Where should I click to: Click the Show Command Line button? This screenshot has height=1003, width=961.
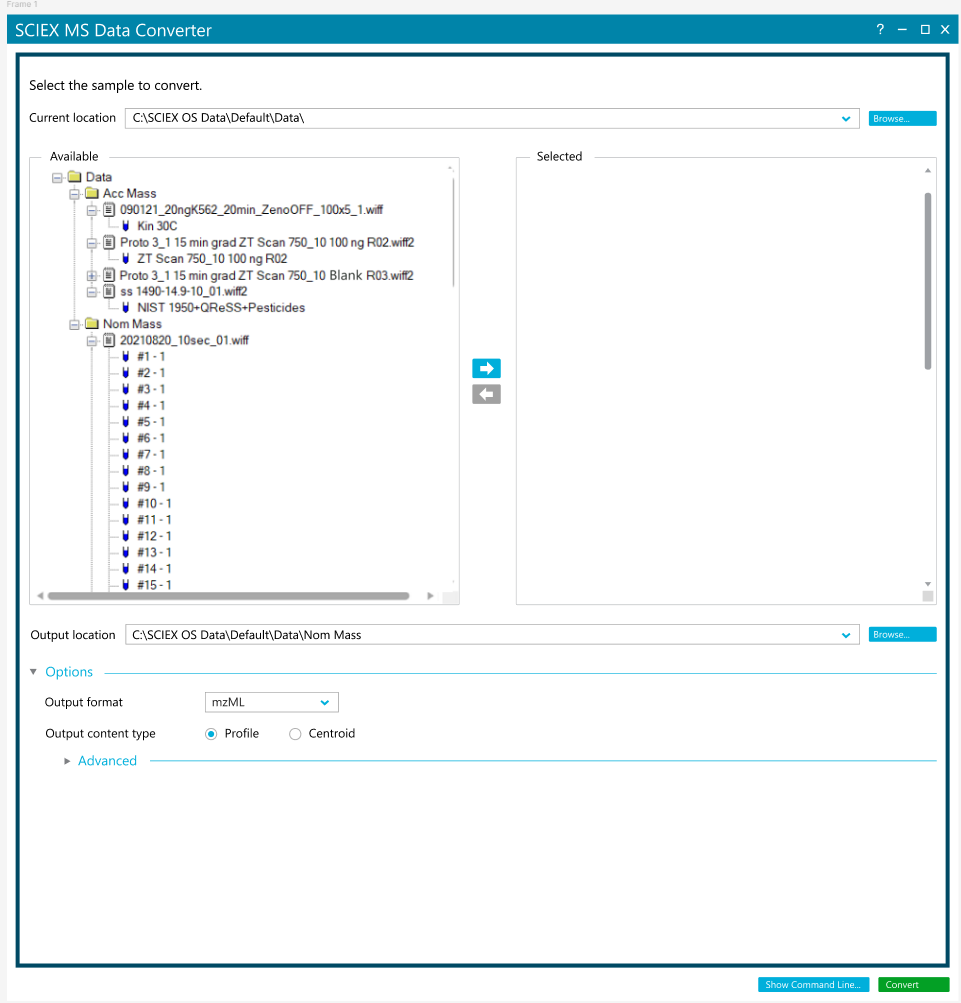(814, 985)
